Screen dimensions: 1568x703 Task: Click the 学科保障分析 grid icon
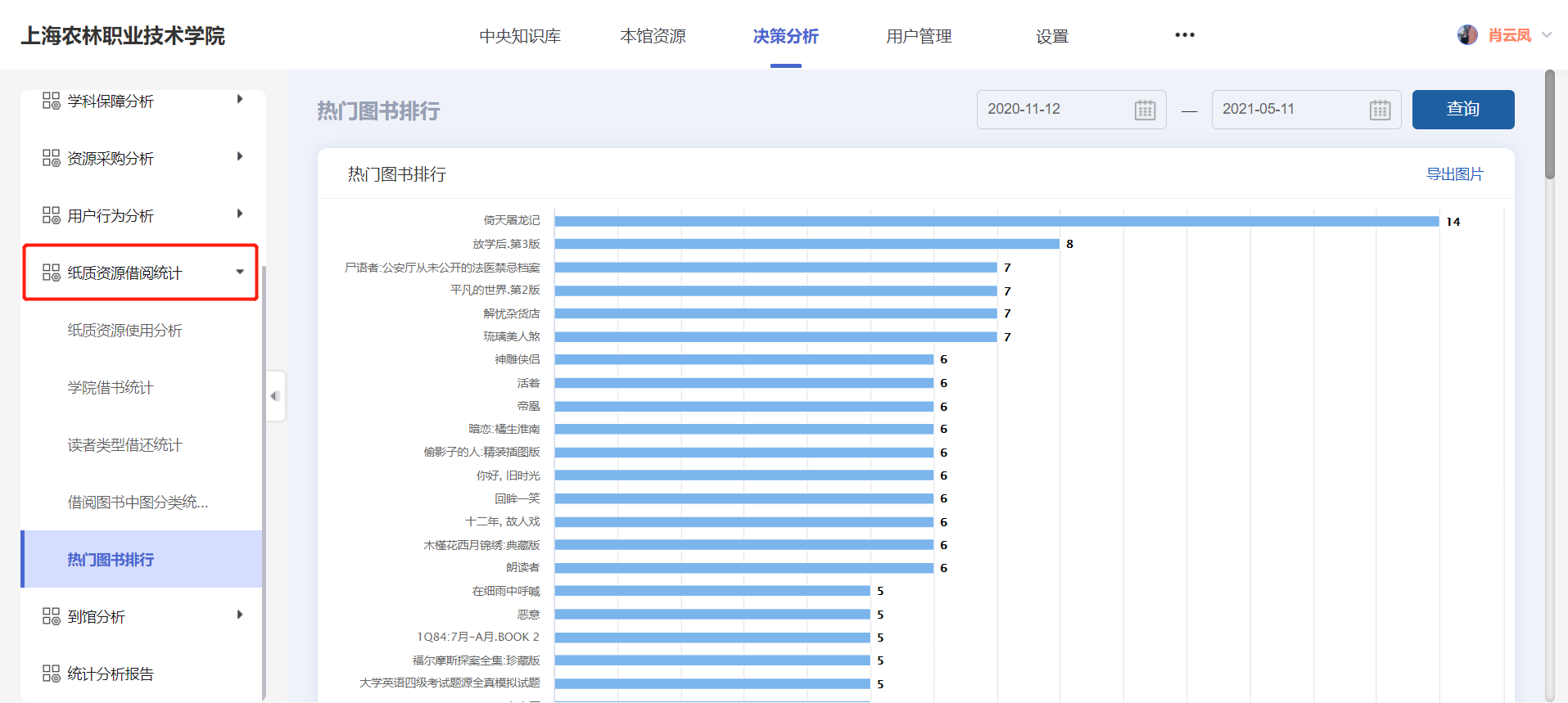51,101
